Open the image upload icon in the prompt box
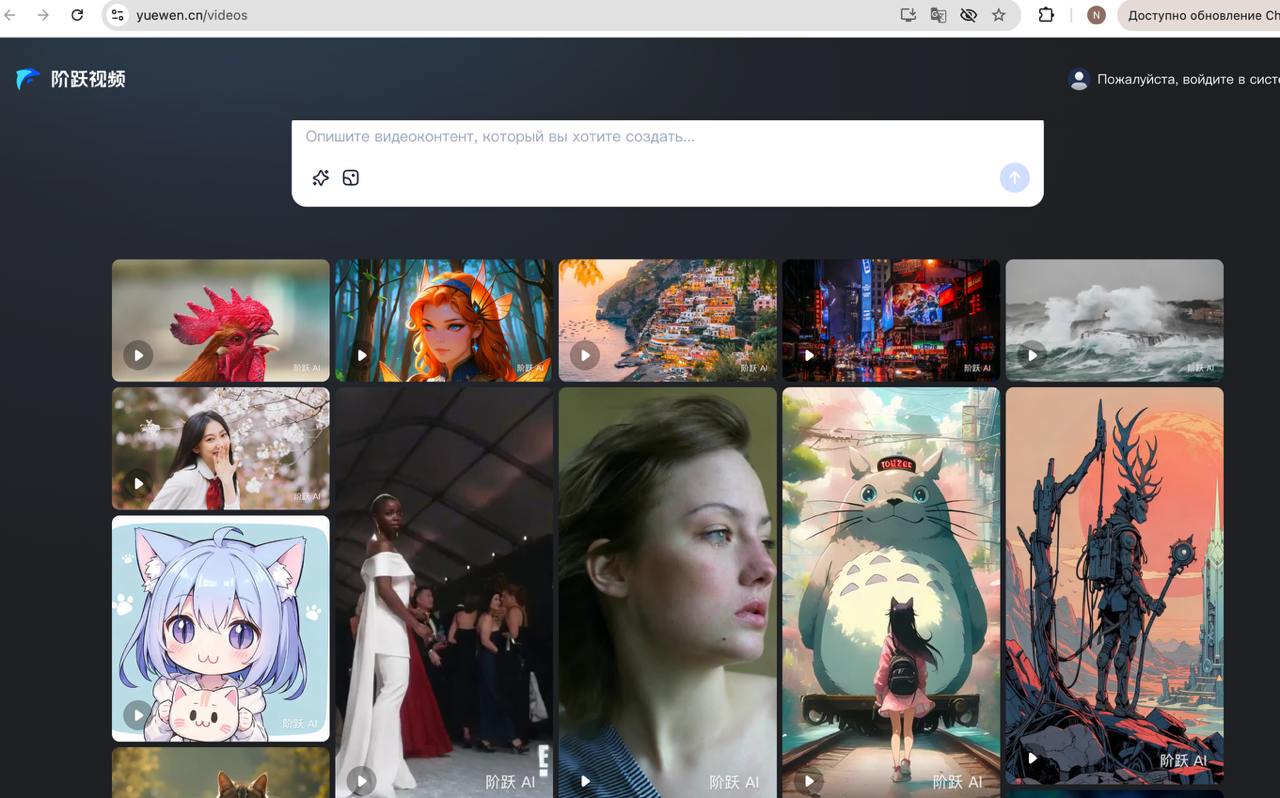The width and height of the screenshot is (1280, 798). (x=350, y=177)
